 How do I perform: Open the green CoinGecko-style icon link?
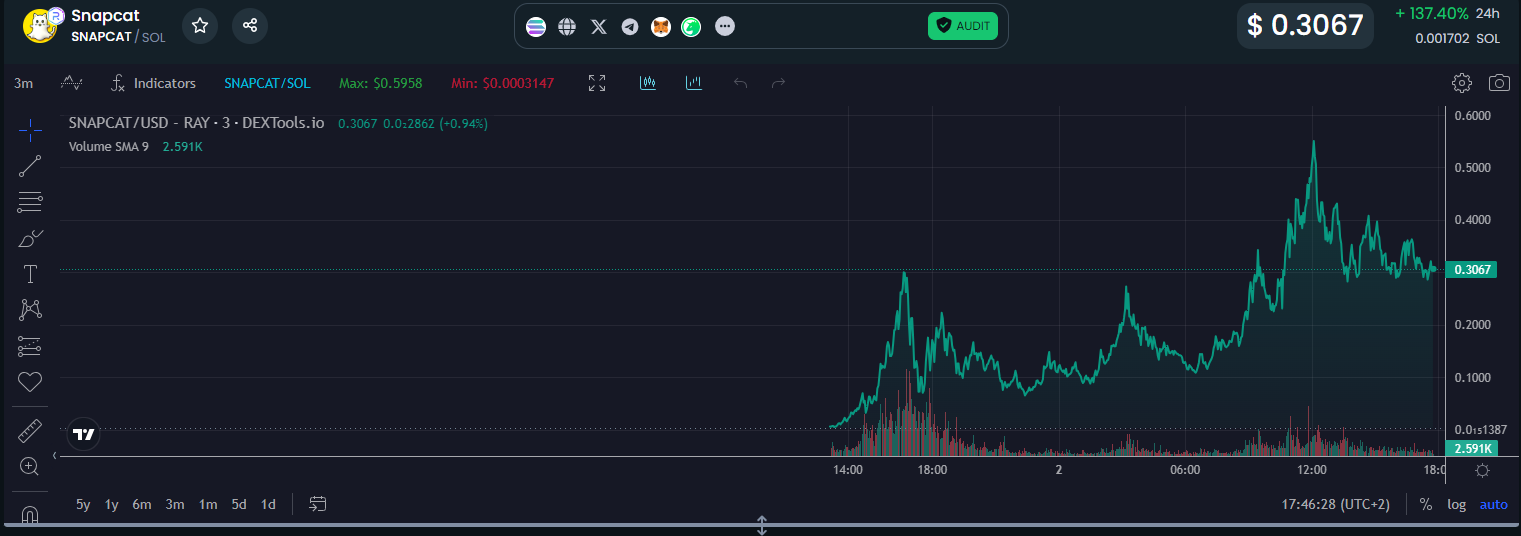[691, 27]
